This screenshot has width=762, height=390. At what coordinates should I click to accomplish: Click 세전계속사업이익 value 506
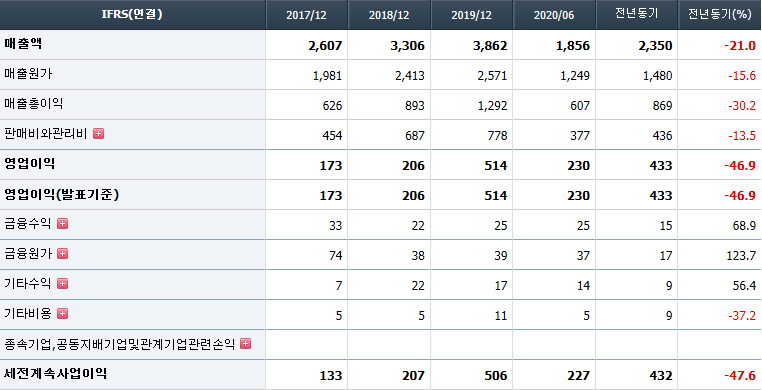[x=496, y=376]
